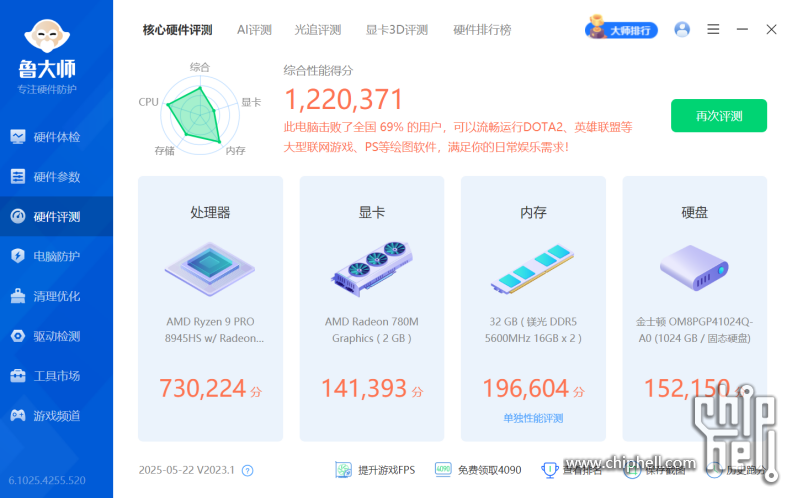This screenshot has height=498, width=792.
Task: Open 清理优化 in the sidebar
Action: 56,296
